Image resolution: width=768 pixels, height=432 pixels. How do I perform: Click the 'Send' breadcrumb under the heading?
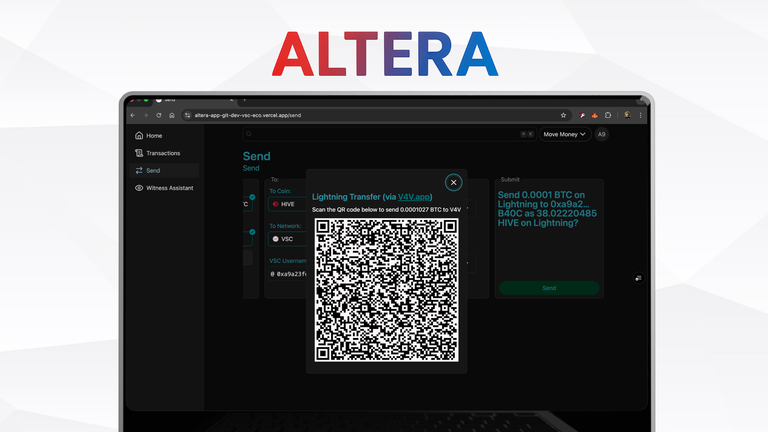tap(251, 168)
